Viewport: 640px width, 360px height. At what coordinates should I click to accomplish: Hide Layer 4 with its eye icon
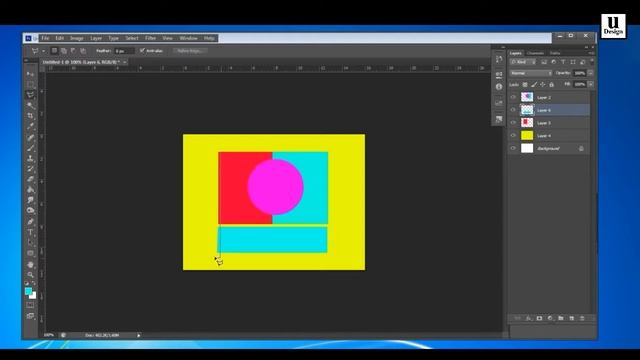[x=513, y=135]
